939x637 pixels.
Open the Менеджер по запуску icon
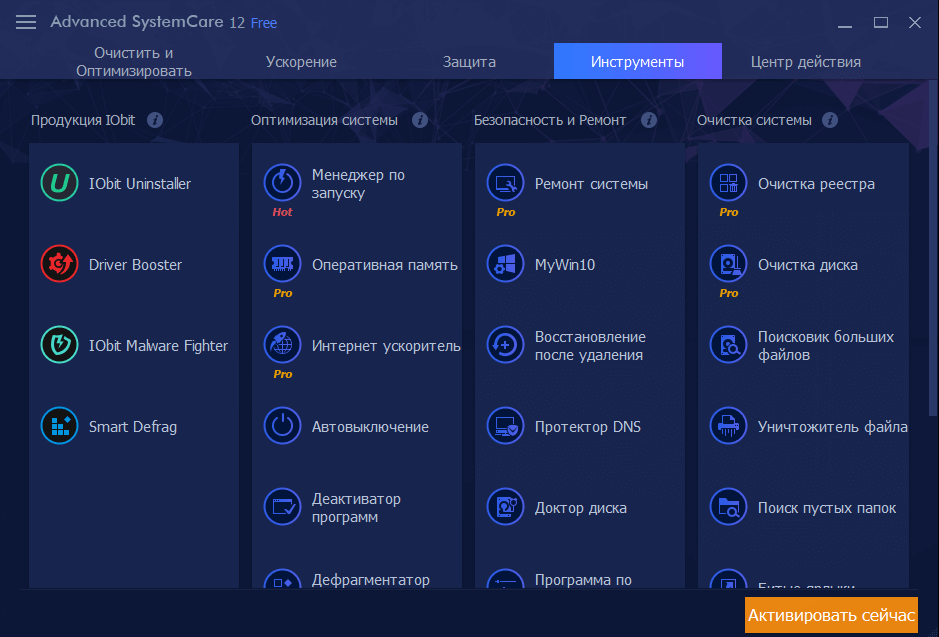(282, 184)
